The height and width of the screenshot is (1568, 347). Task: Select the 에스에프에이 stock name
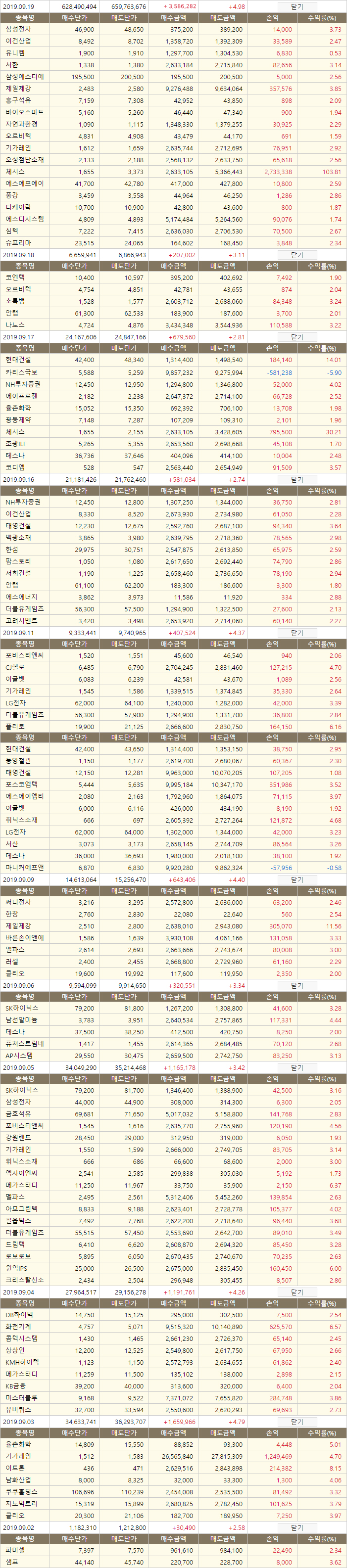(24, 184)
